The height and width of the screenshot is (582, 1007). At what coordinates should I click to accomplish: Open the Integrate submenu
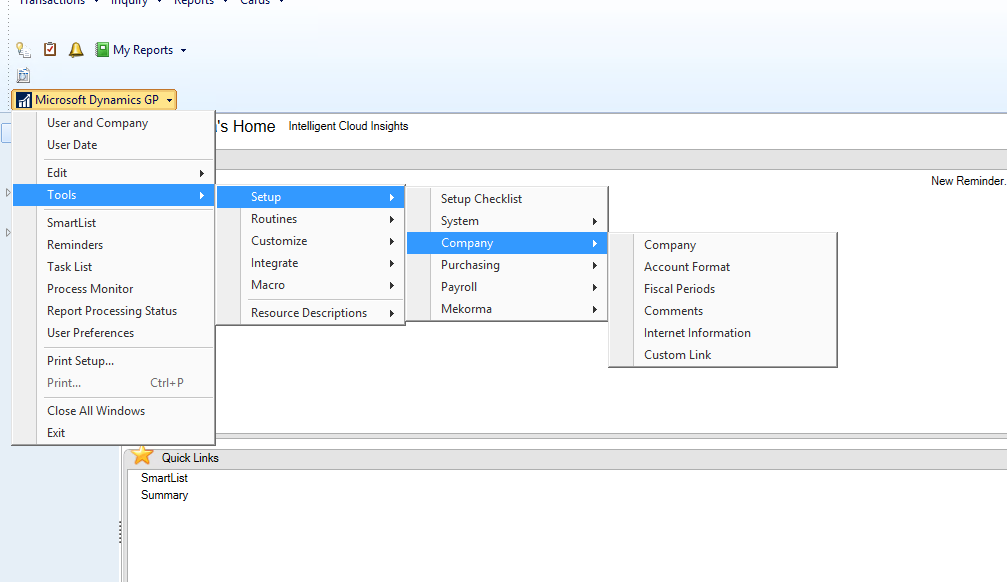311,263
